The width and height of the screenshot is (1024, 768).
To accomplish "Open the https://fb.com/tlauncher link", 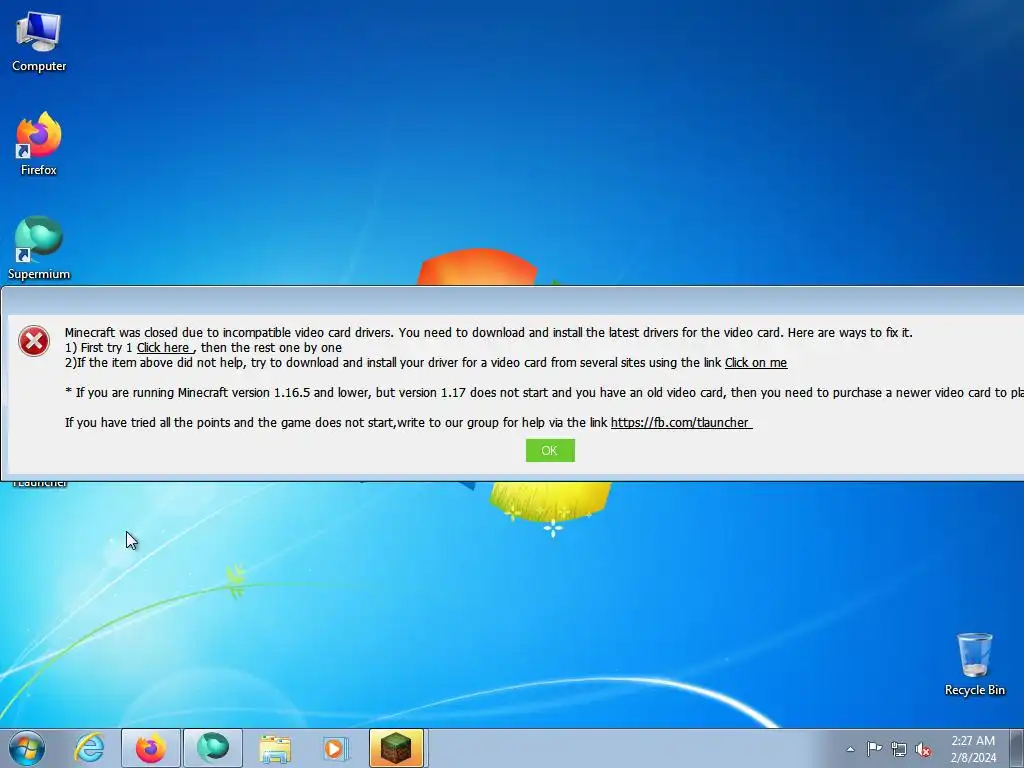I will click(x=680, y=423).
